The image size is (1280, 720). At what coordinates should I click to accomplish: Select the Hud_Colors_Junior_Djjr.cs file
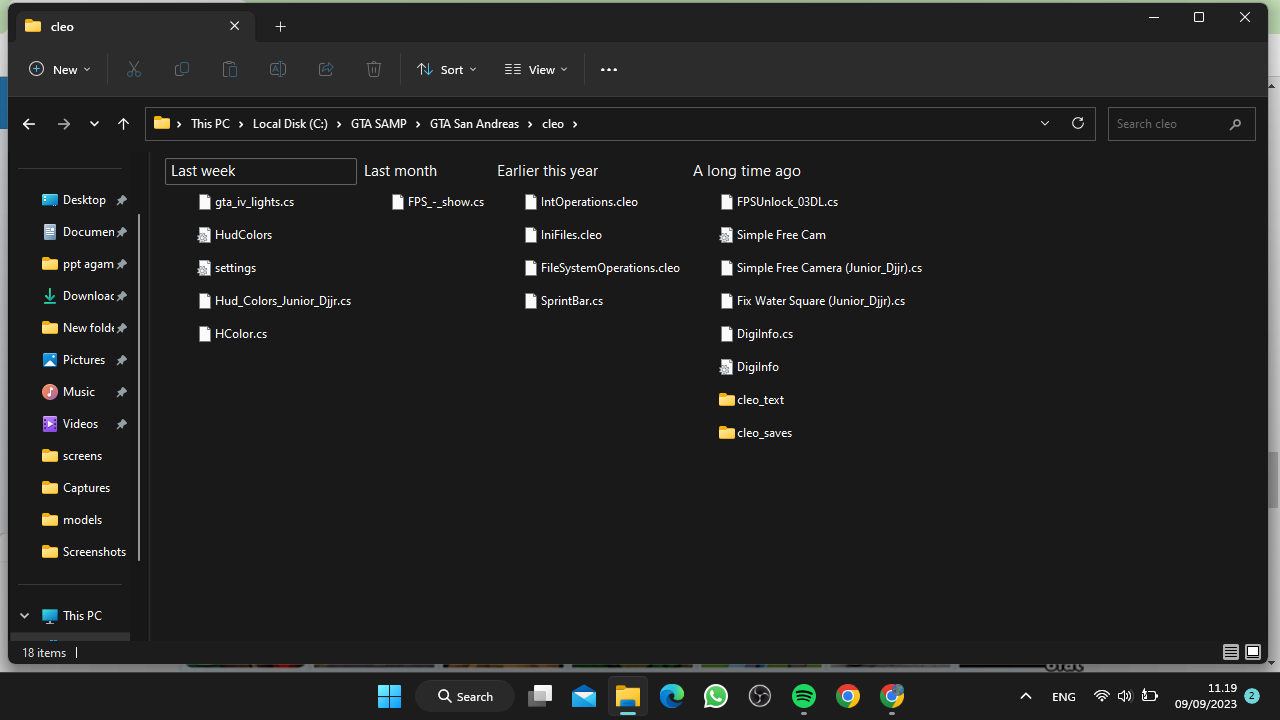pyautogui.click(x=274, y=301)
